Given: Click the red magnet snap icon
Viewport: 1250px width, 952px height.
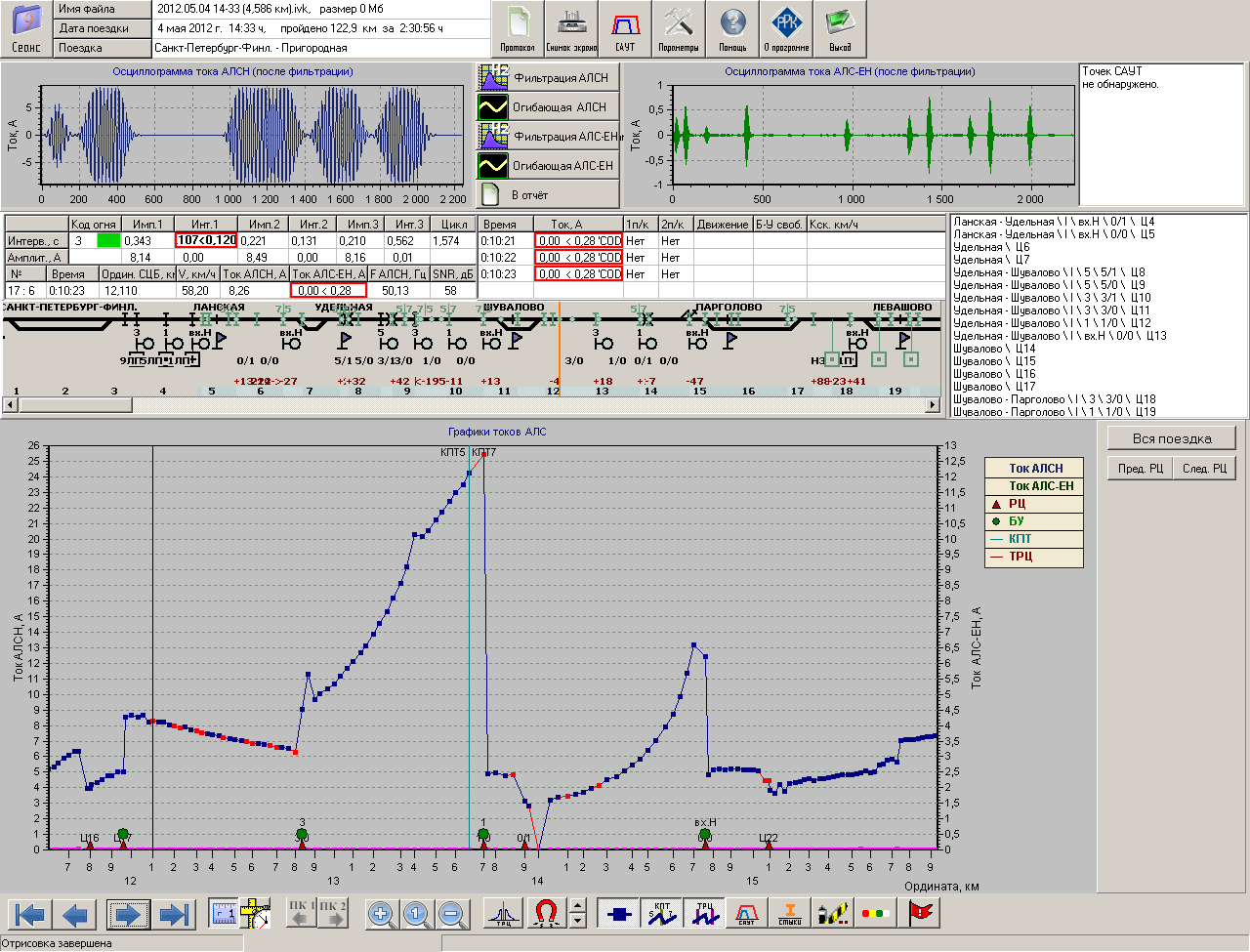Looking at the screenshot, I should tap(546, 915).
